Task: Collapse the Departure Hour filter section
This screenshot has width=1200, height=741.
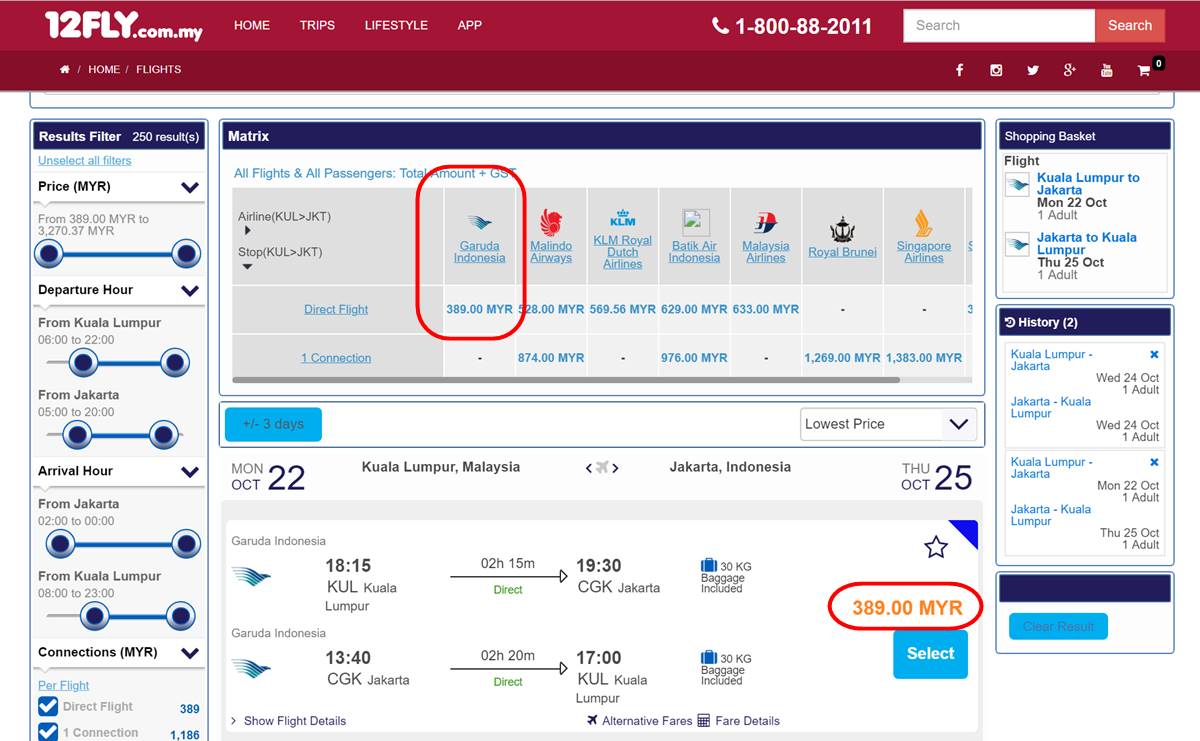Action: point(190,291)
